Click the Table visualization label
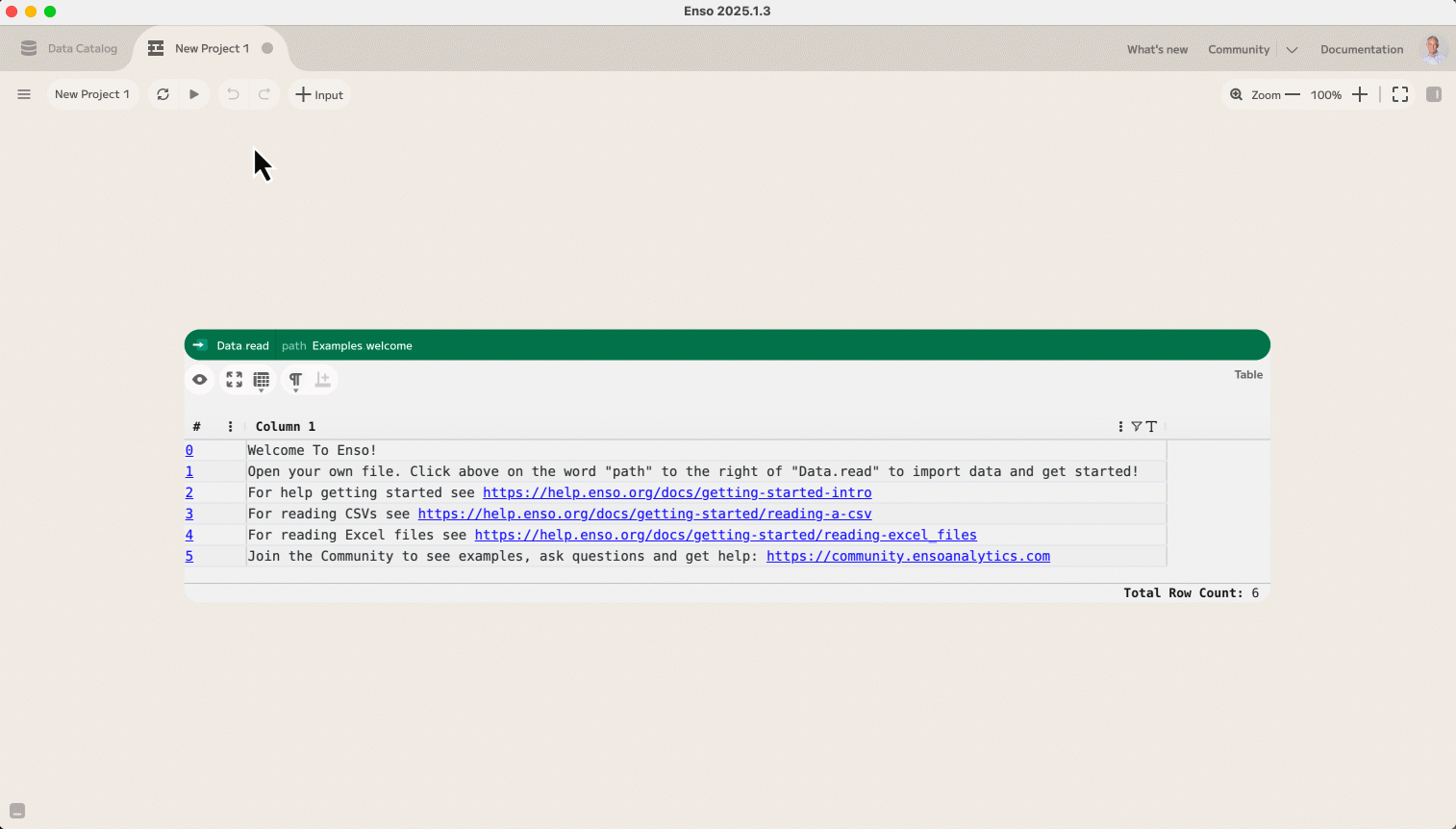 pyautogui.click(x=1248, y=375)
